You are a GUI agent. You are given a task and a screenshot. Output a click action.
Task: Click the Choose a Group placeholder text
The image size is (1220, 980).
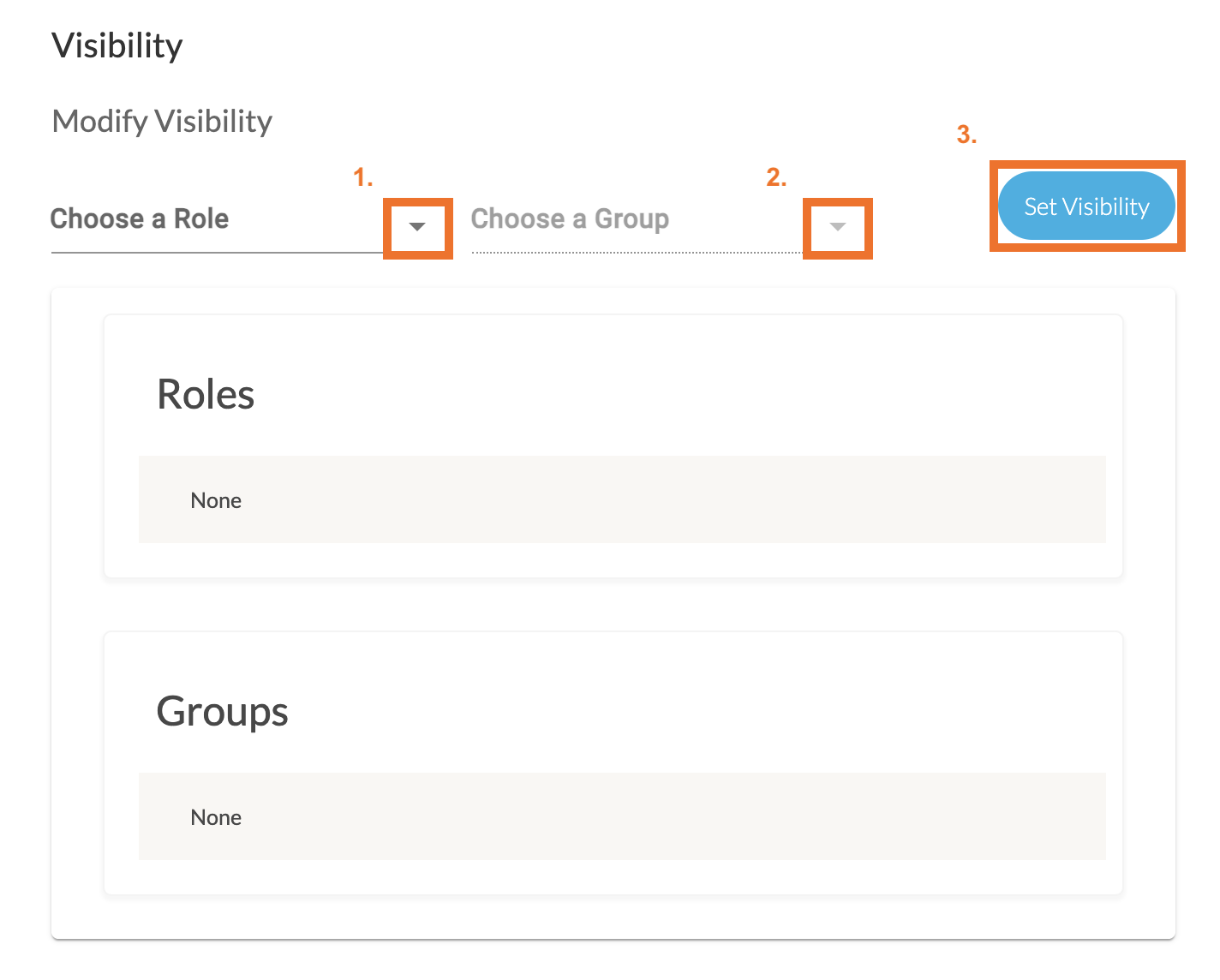(570, 219)
